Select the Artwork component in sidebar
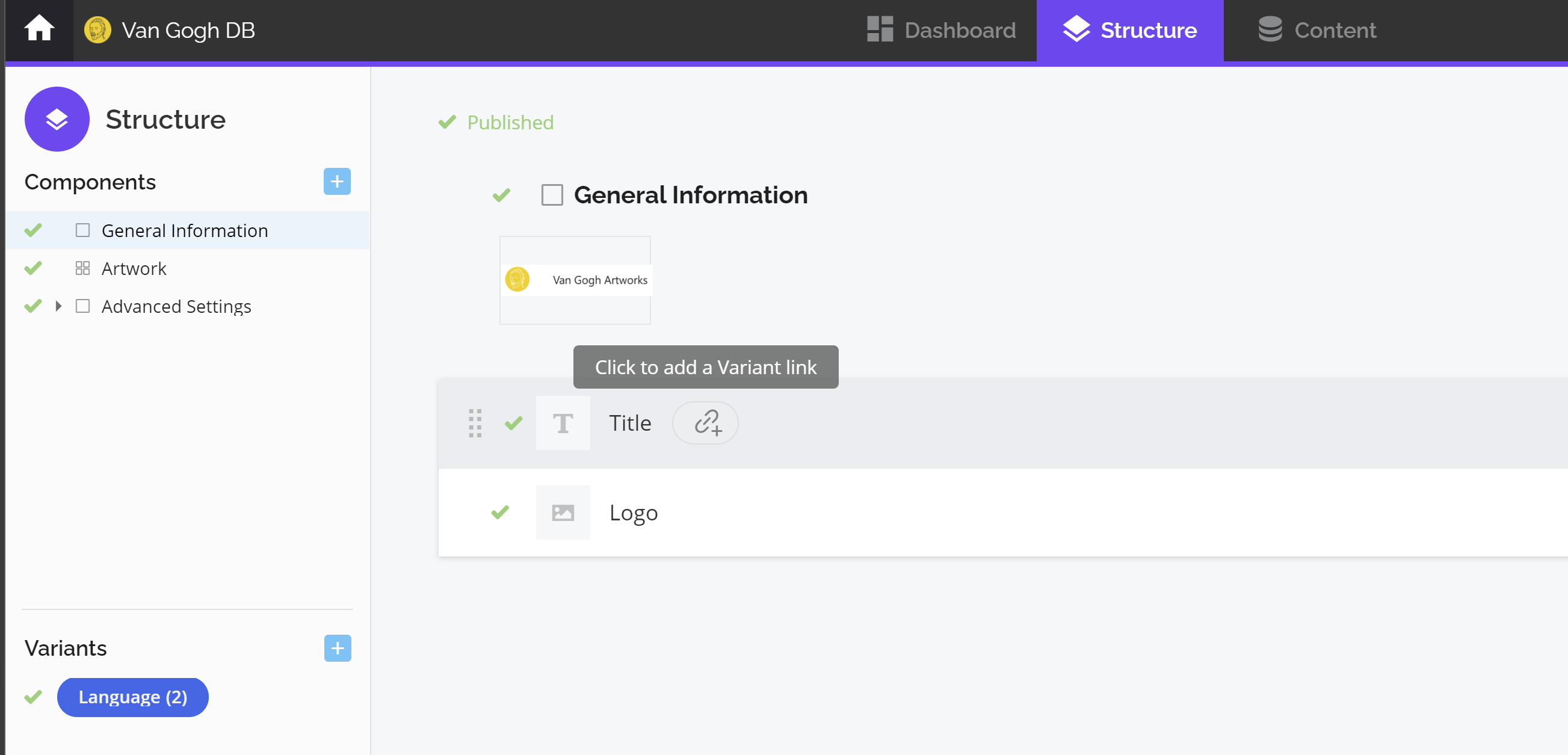This screenshot has height=755, width=1568. point(134,268)
